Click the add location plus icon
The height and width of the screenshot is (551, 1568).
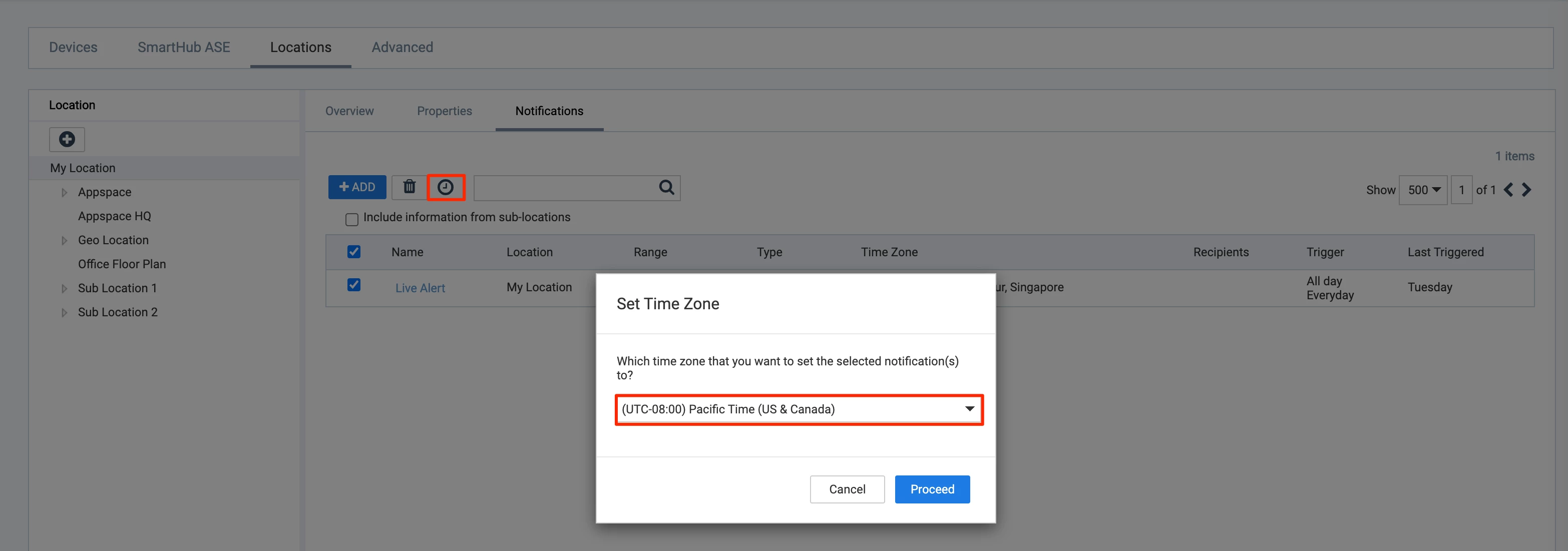pyautogui.click(x=67, y=139)
